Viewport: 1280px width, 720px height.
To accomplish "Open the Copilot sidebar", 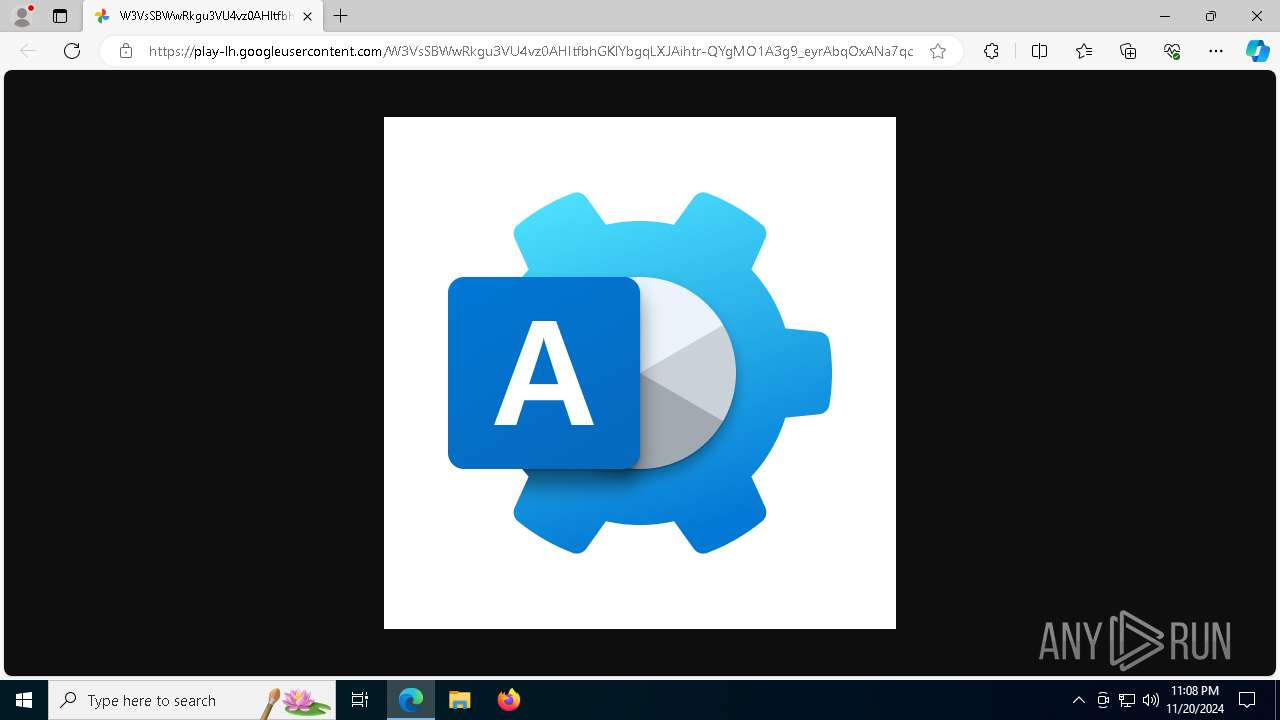I will [x=1257, y=51].
